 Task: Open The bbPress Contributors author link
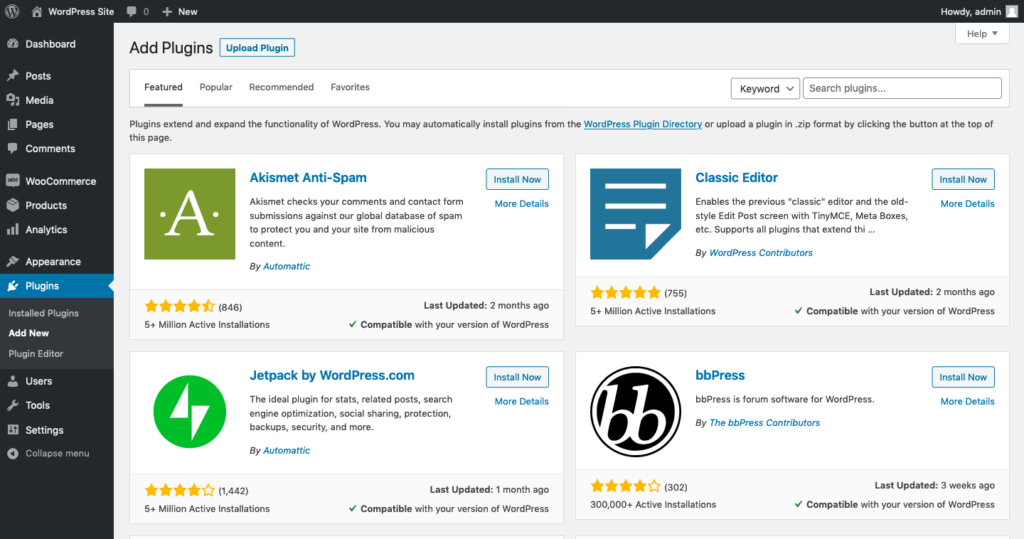[x=765, y=423]
